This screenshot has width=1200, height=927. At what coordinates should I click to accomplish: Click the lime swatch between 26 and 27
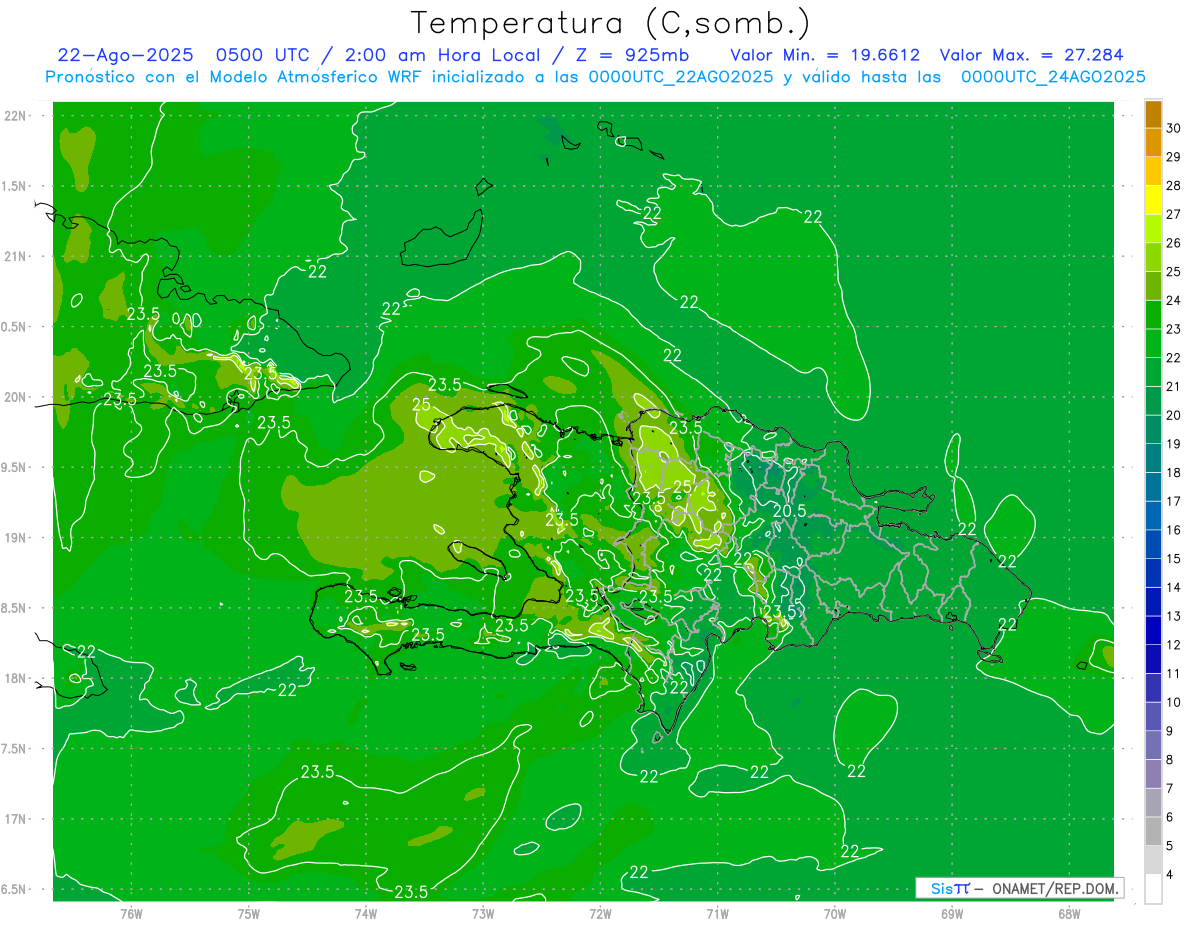[x=1153, y=229]
